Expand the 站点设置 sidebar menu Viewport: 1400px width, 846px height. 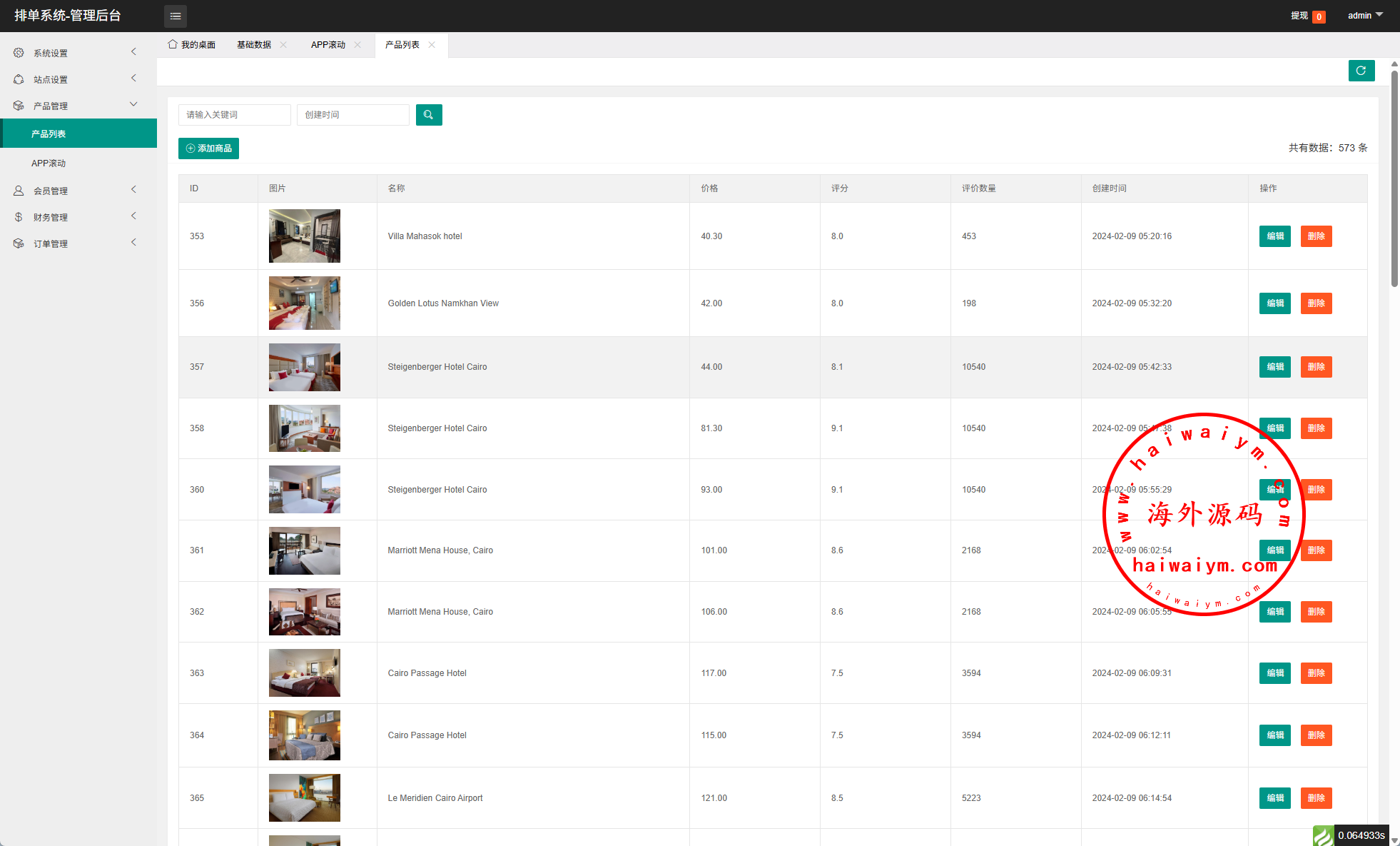78,79
